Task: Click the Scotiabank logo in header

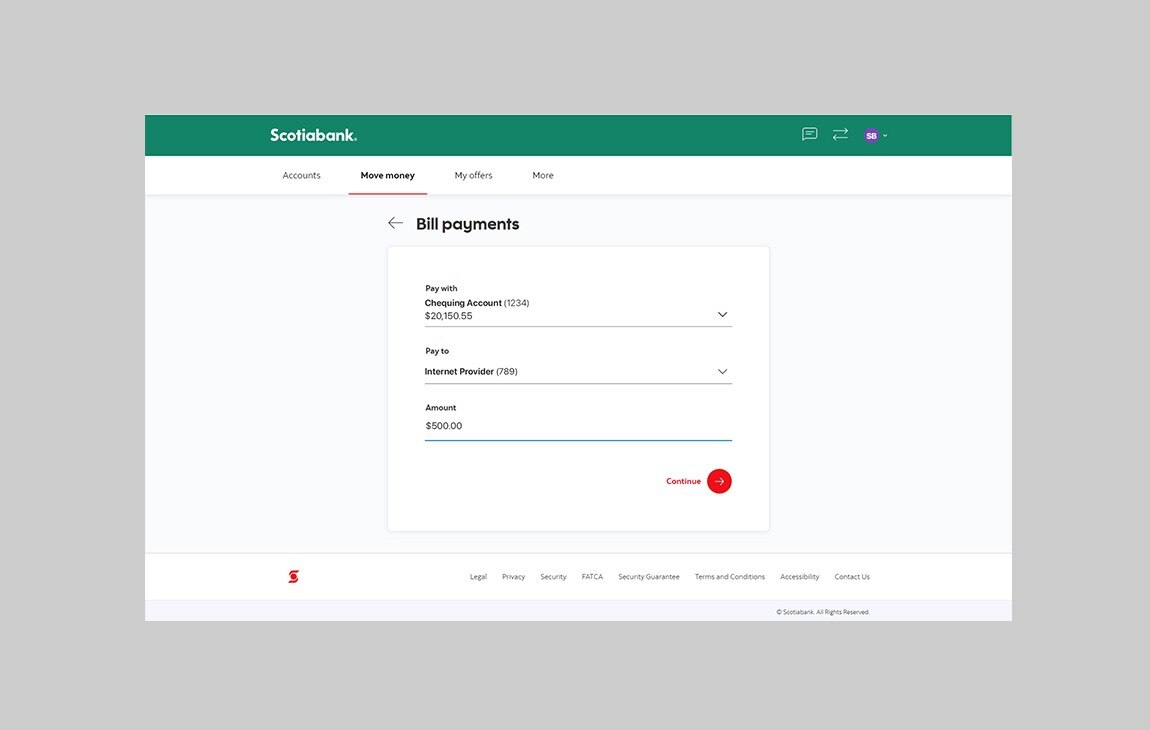Action: [x=313, y=135]
